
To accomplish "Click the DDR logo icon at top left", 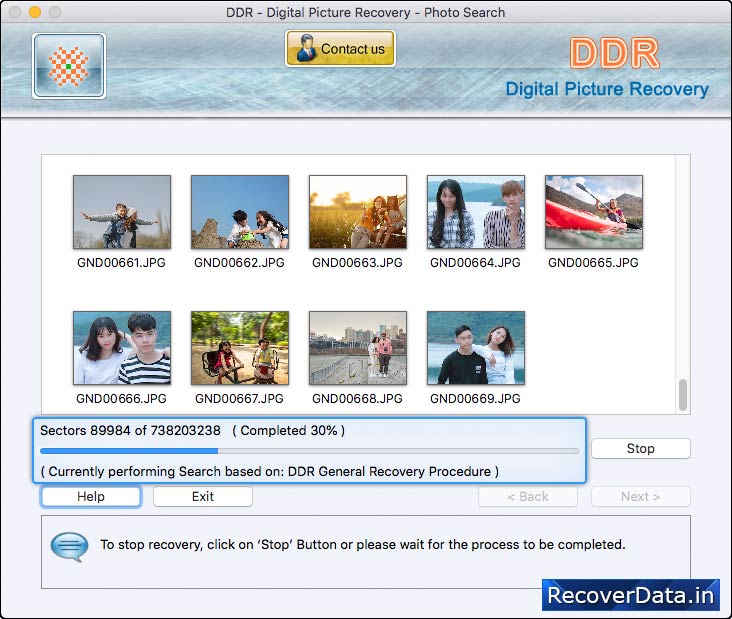I will [x=69, y=66].
